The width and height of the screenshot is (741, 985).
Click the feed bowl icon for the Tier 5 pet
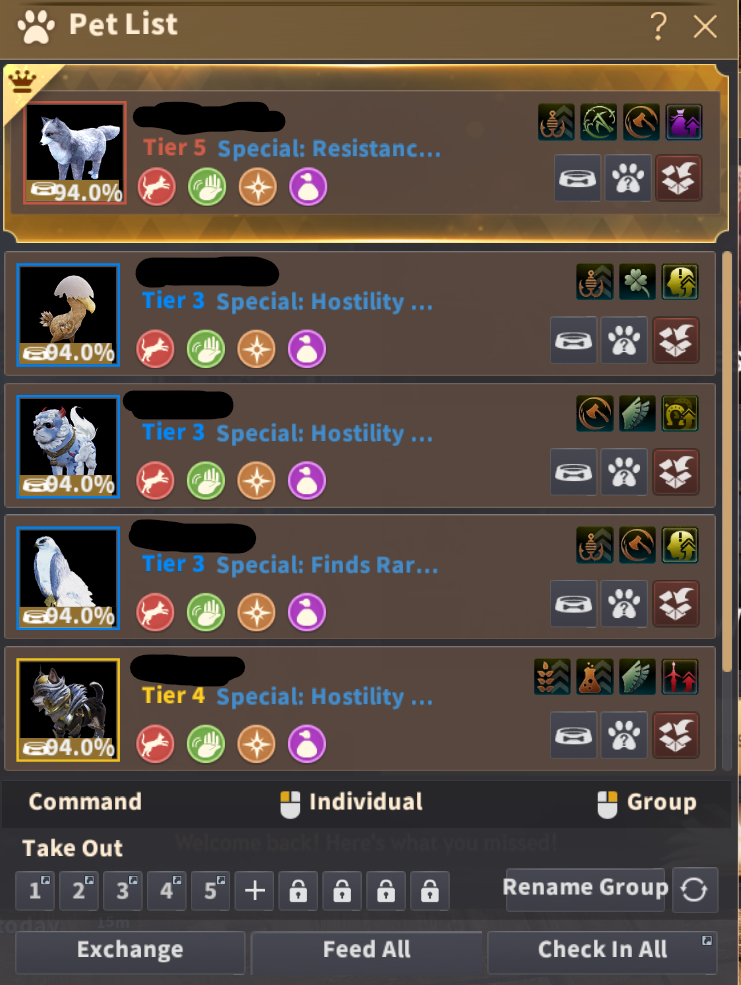(577, 178)
